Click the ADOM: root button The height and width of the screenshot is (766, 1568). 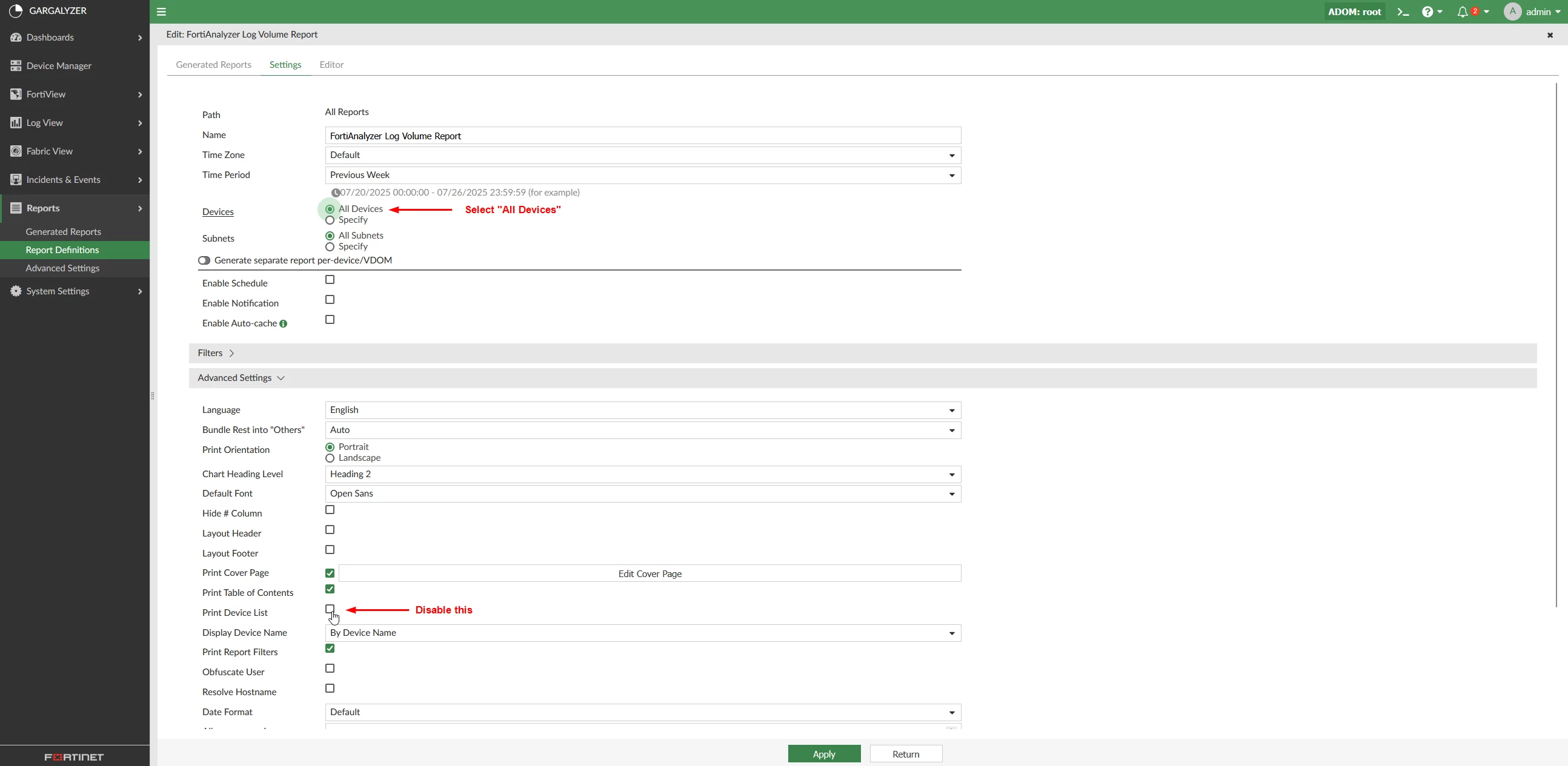click(x=1354, y=12)
